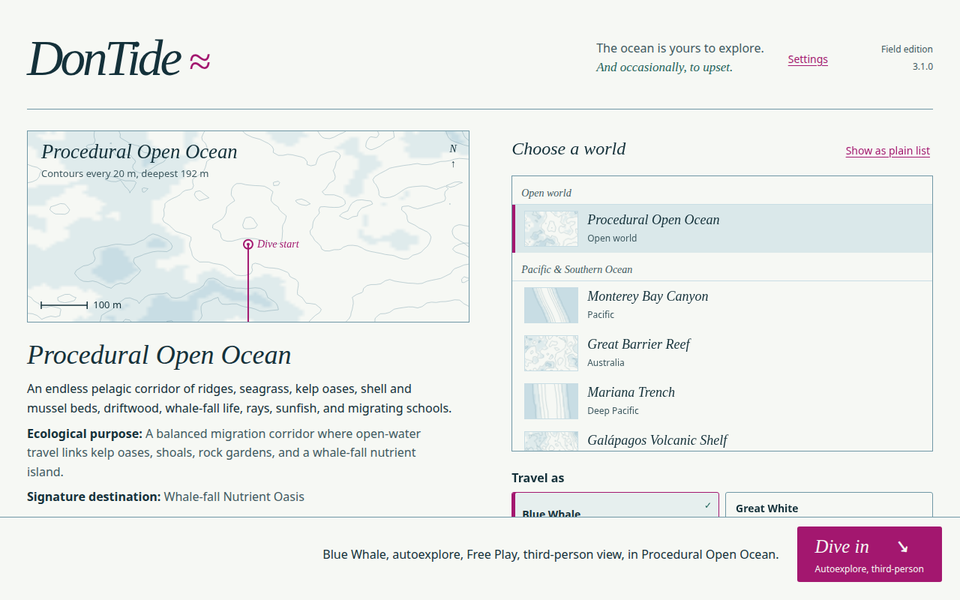
Task: Click the wave symbol beside DonTide logo
Action: point(200,61)
